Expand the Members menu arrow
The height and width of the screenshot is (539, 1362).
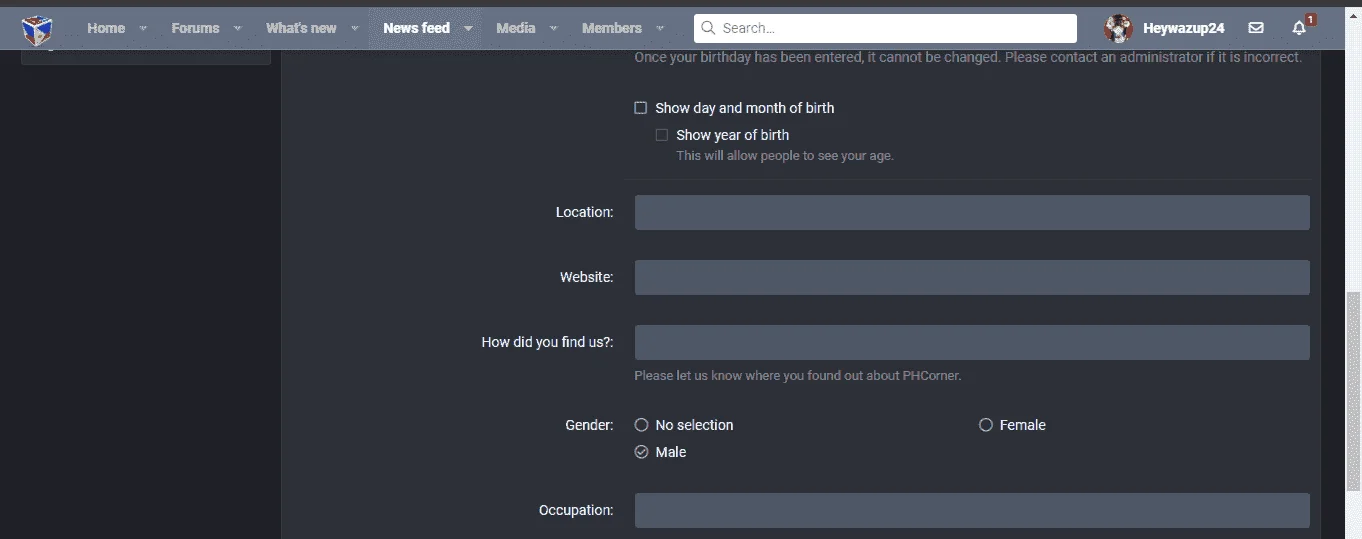click(660, 28)
